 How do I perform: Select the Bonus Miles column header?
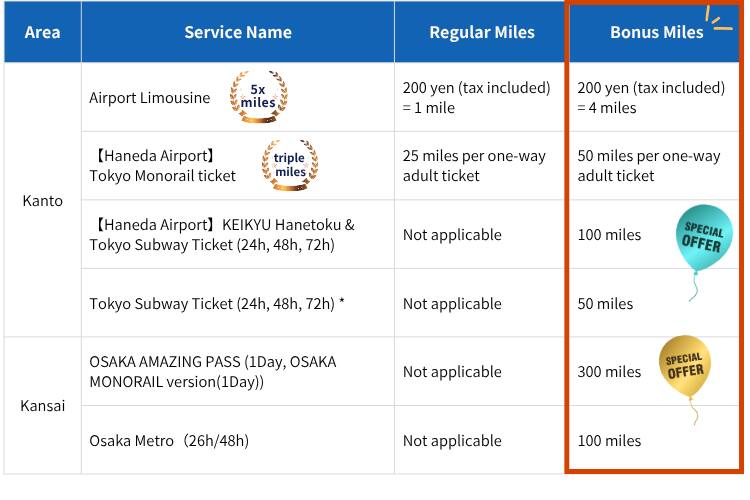656,32
